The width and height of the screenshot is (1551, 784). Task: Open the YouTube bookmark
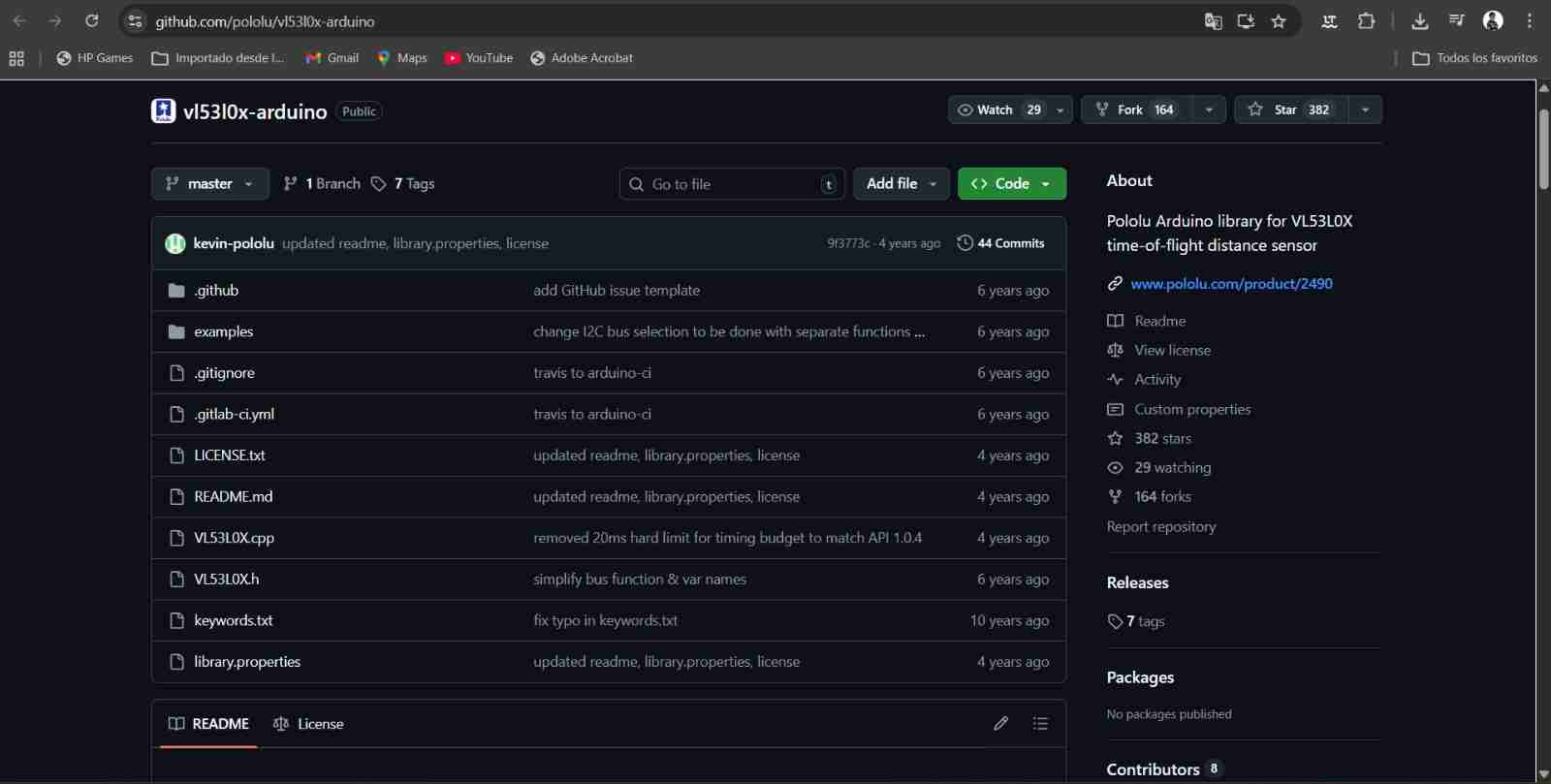pyautogui.click(x=479, y=58)
